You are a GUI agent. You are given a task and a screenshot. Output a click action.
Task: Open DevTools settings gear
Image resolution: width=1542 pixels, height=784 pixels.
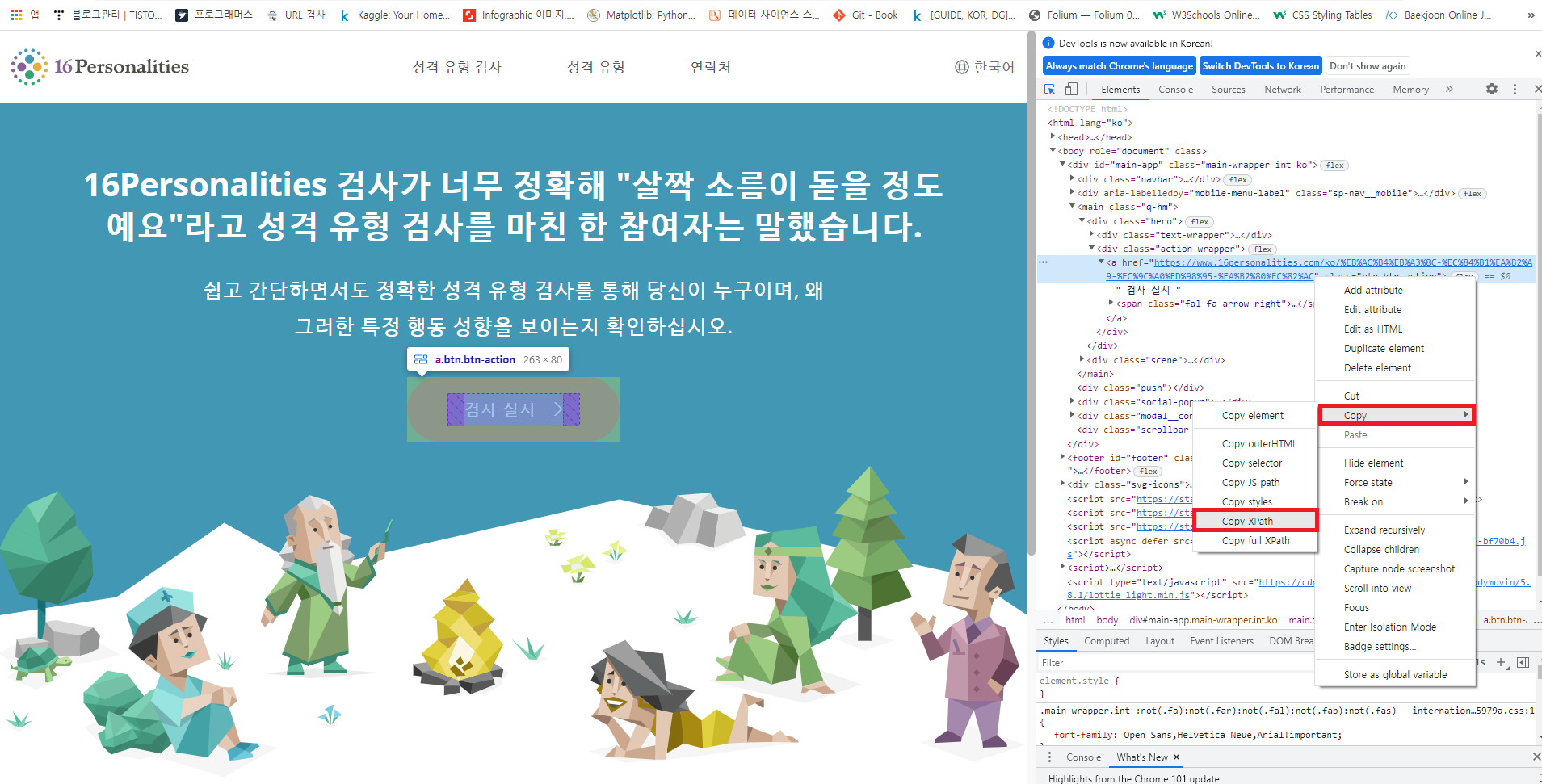(1492, 90)
